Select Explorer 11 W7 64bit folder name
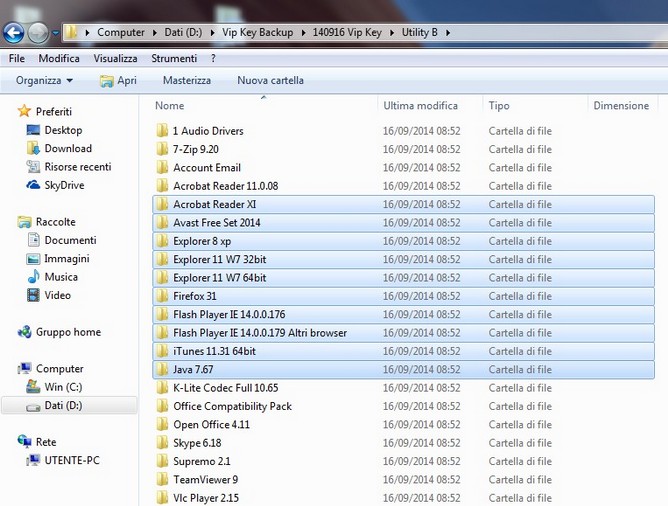This screenshot has width=668, height=506. coord(219,278)
